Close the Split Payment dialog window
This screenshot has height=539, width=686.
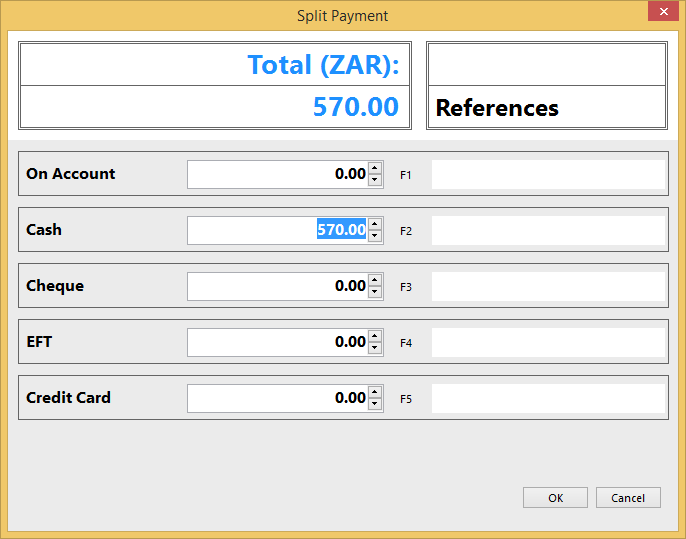coord(661,14)
